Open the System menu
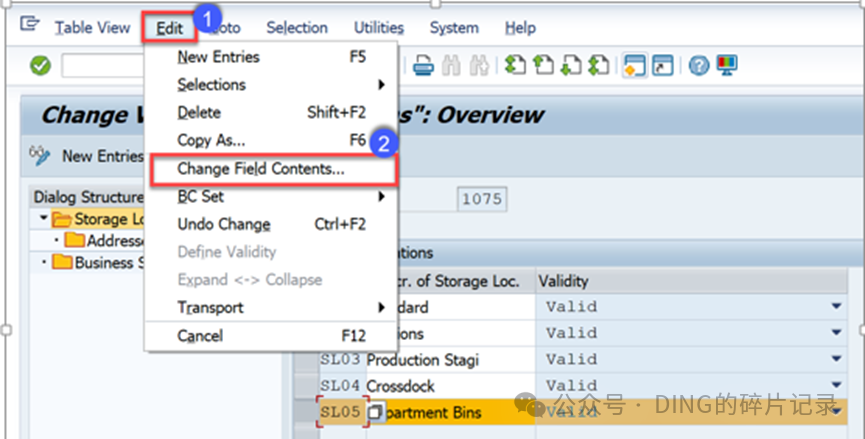 pos(454,28)
